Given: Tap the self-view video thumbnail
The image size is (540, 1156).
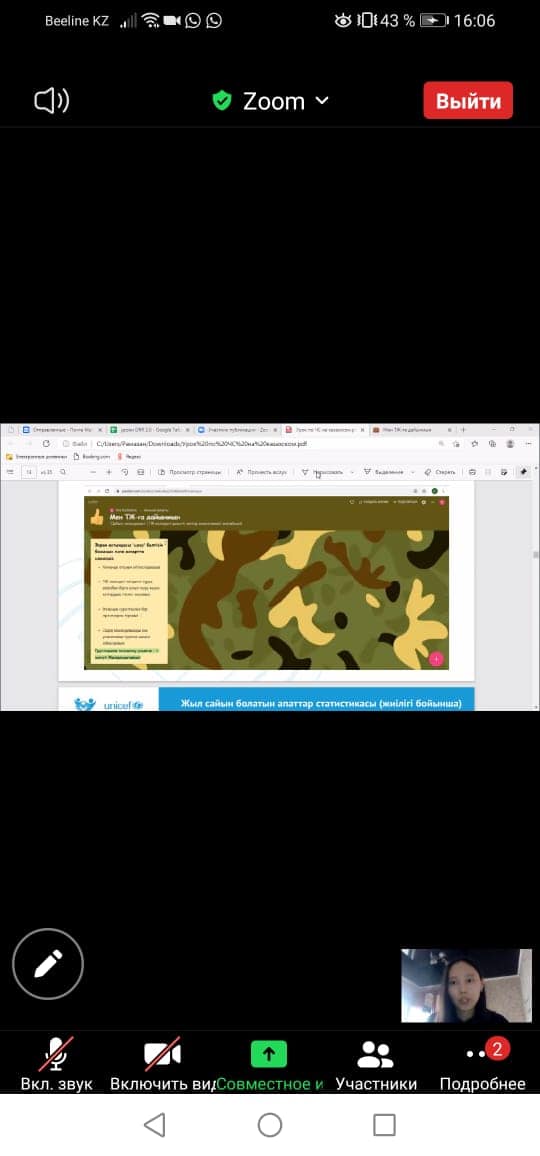Looking at the screenshot, I should pyautogui.click(x=466, y=986).
